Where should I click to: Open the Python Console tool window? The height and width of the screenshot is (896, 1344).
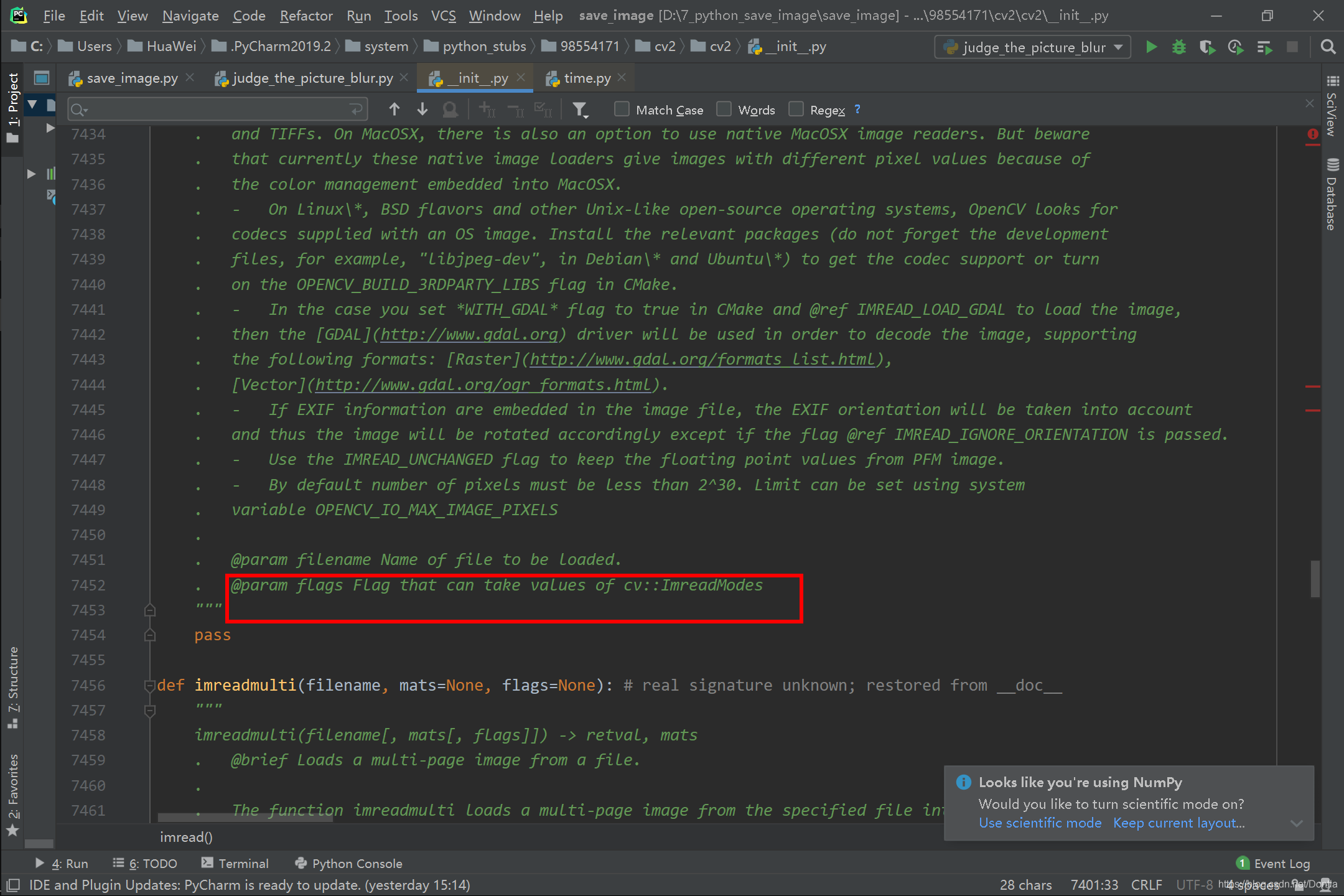pos(348,864)
